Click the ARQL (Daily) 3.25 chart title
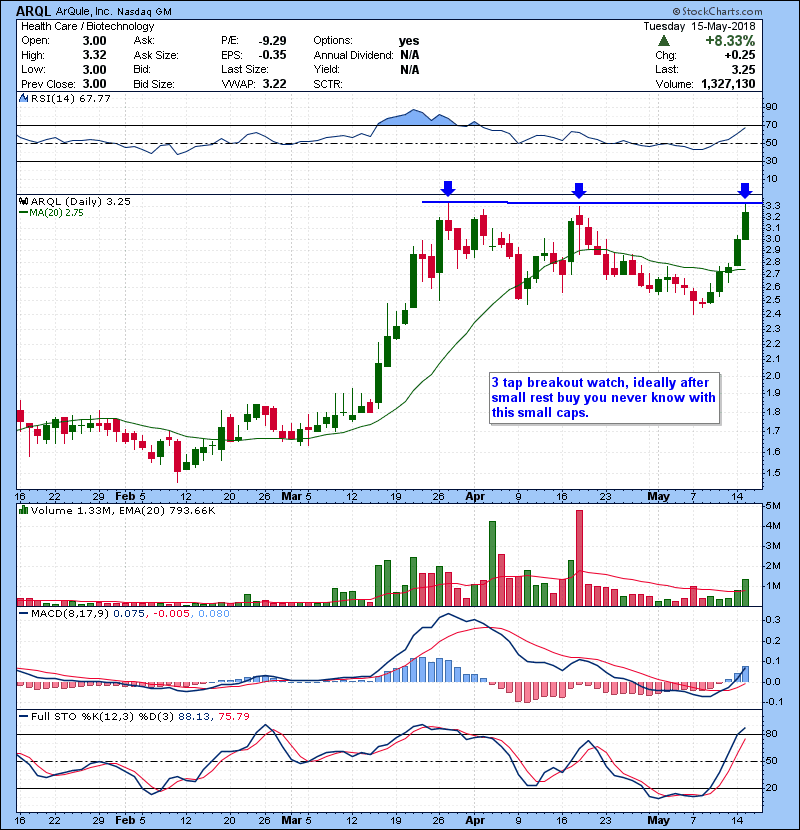This screenshot has width=800, height=830. click(80, 201)
